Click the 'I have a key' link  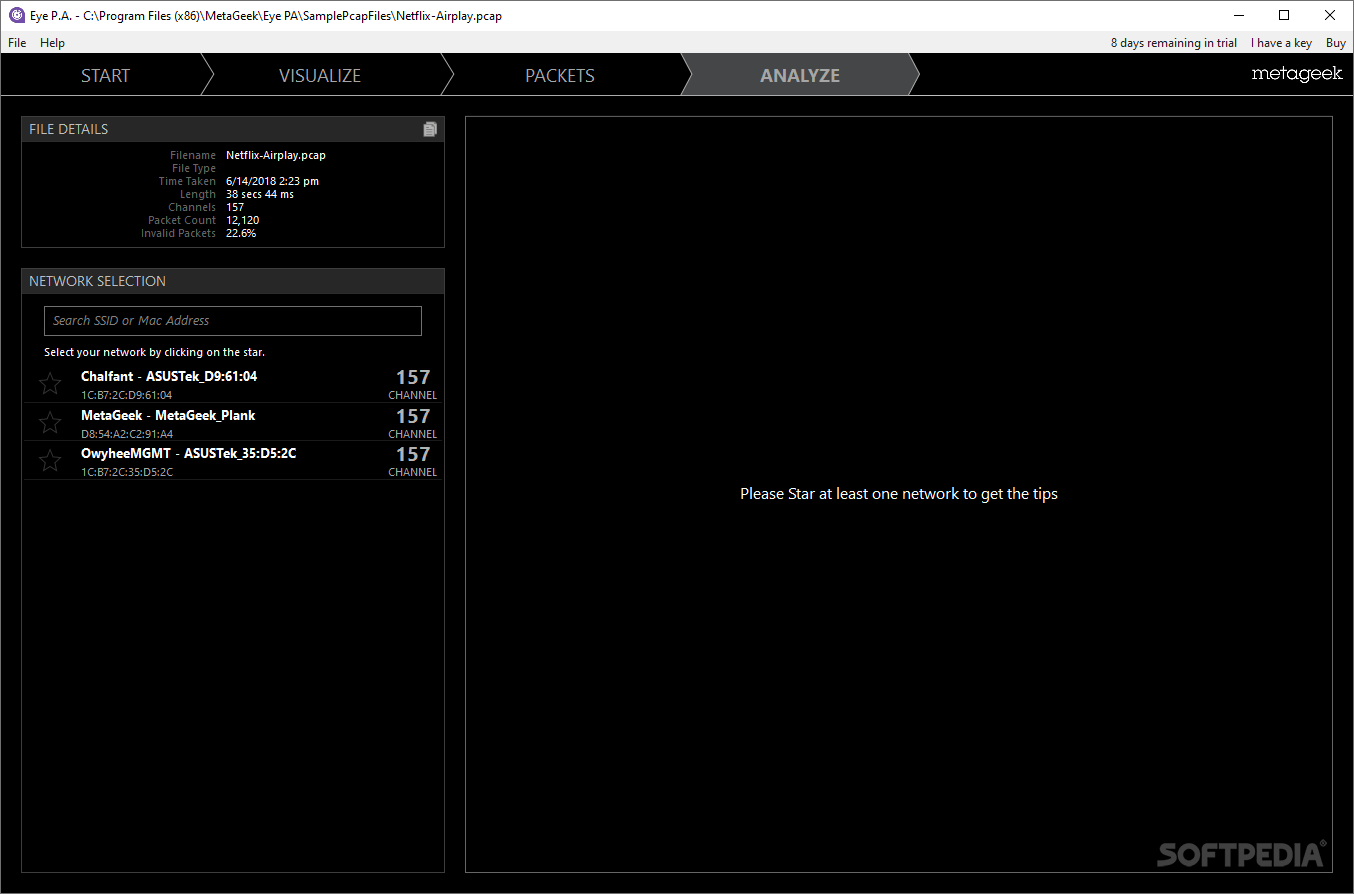1281,43
